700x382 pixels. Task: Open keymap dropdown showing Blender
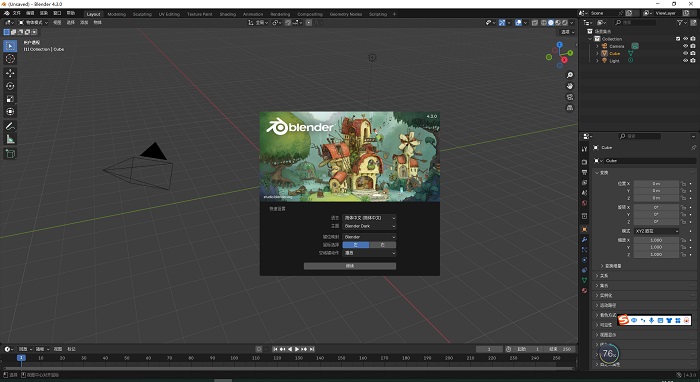point(369,237)
